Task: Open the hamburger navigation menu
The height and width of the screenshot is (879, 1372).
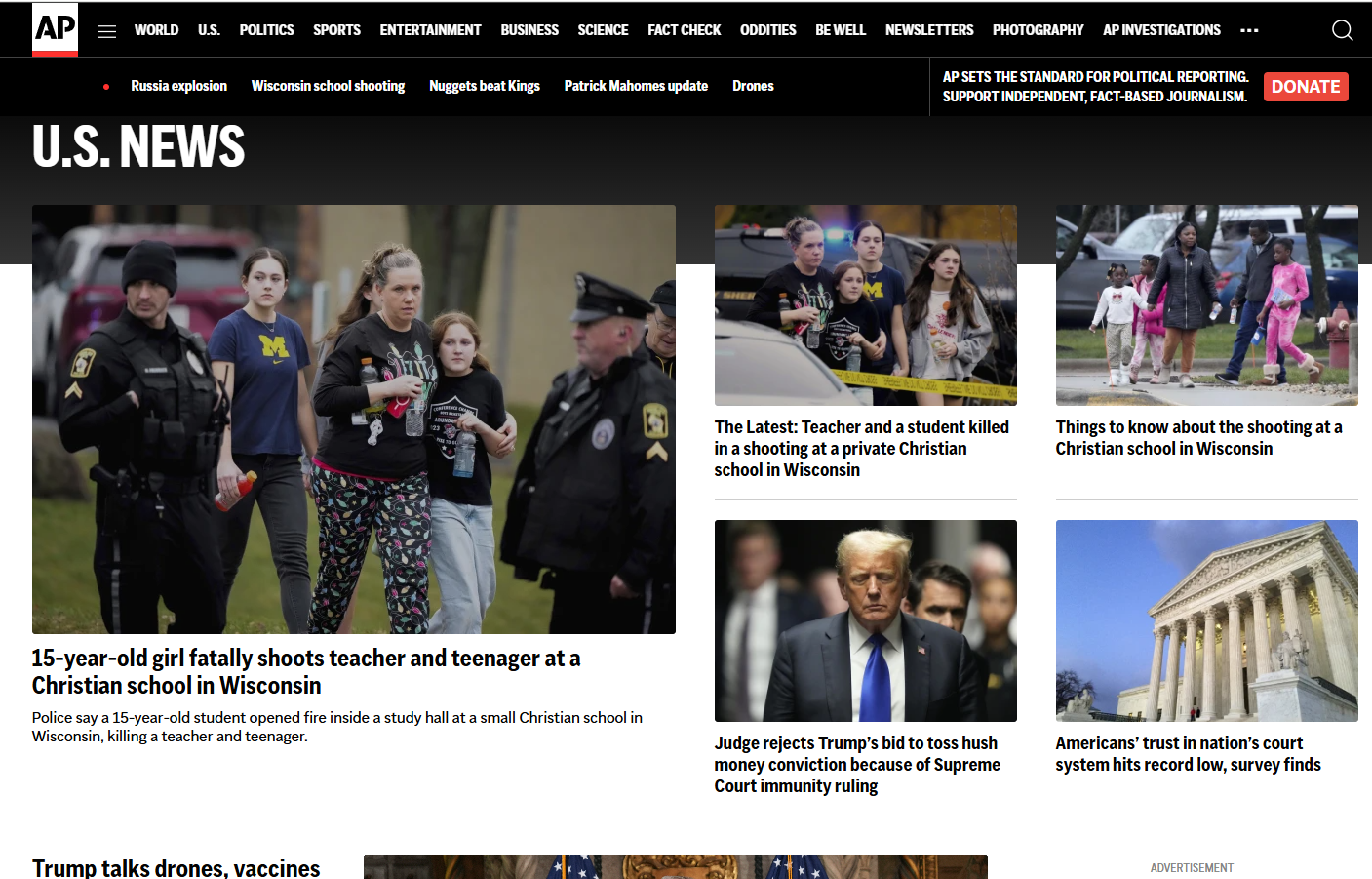Action: [107, 31]
